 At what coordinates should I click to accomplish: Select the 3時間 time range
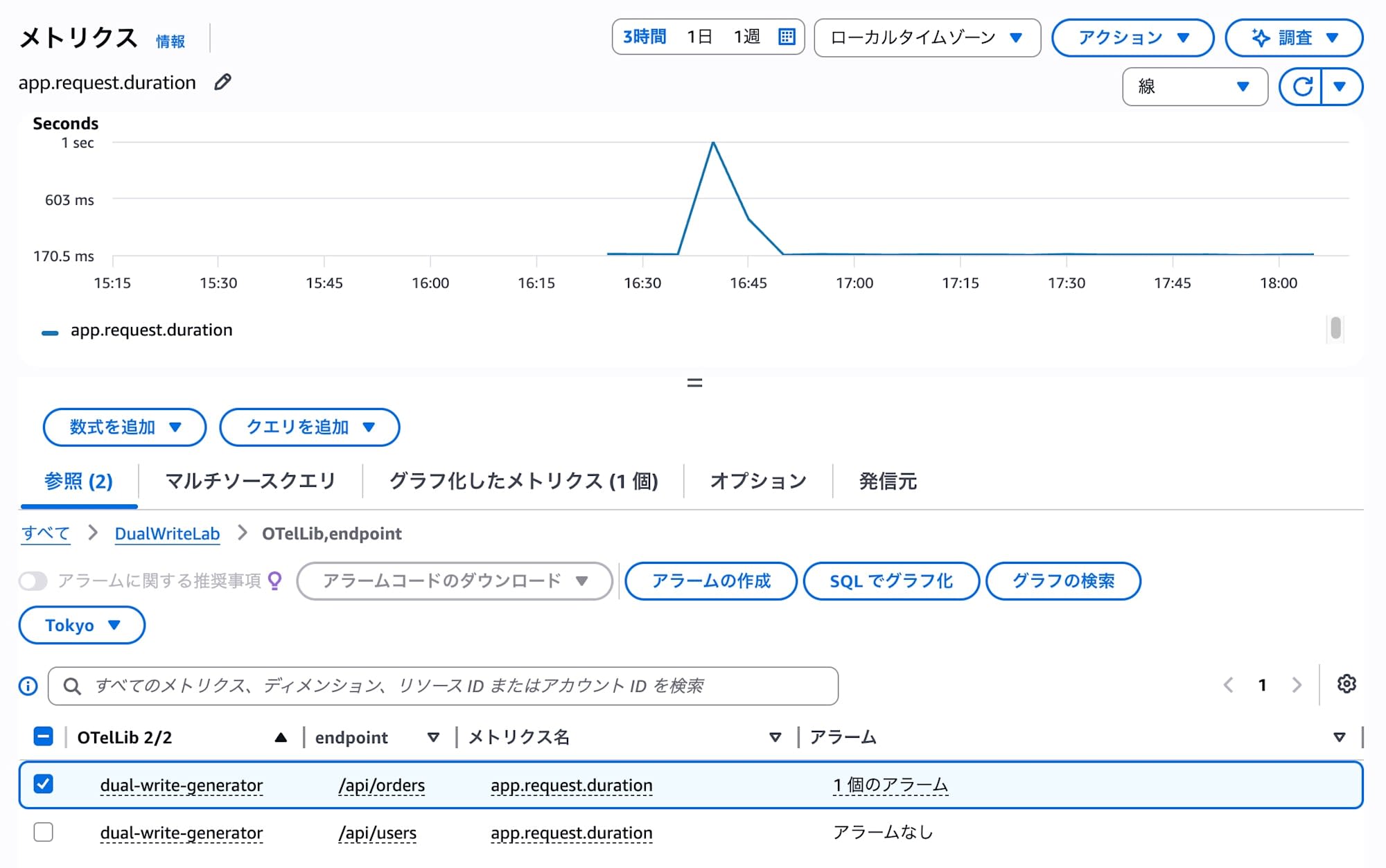644,37
